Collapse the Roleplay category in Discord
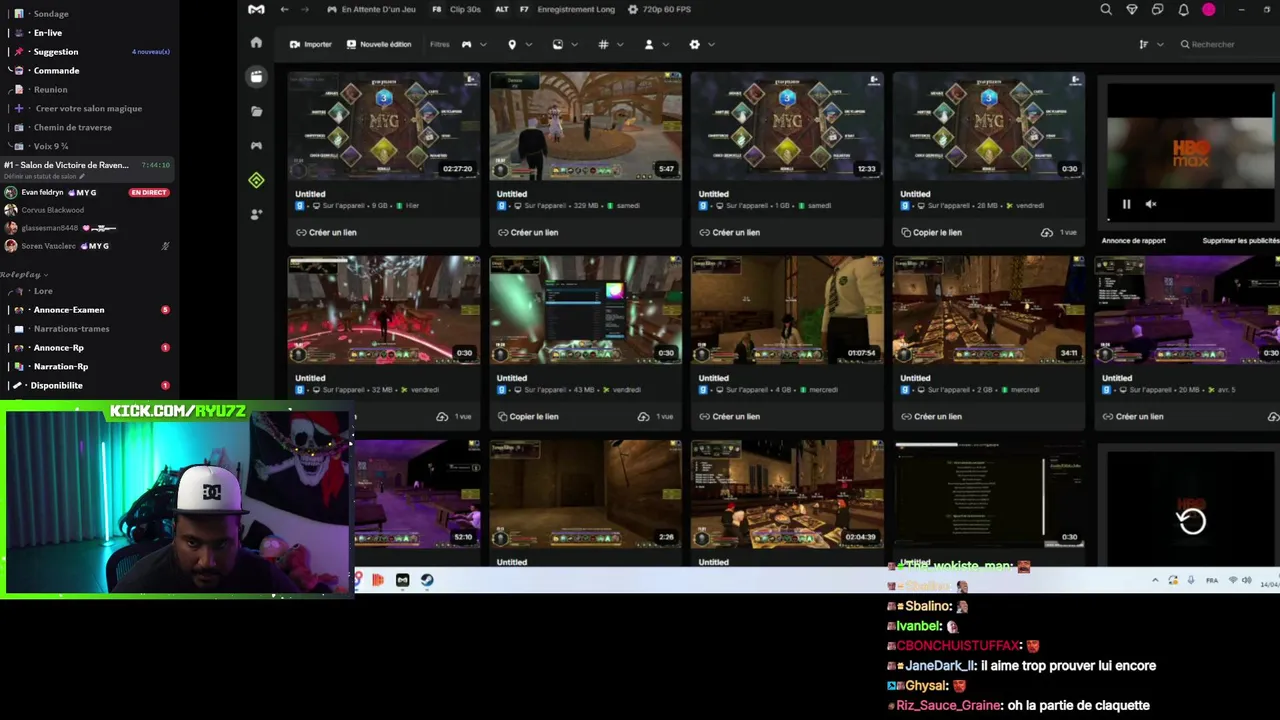Image resolution: width=1280 pixels, height=720 pixels. (24, 274)
